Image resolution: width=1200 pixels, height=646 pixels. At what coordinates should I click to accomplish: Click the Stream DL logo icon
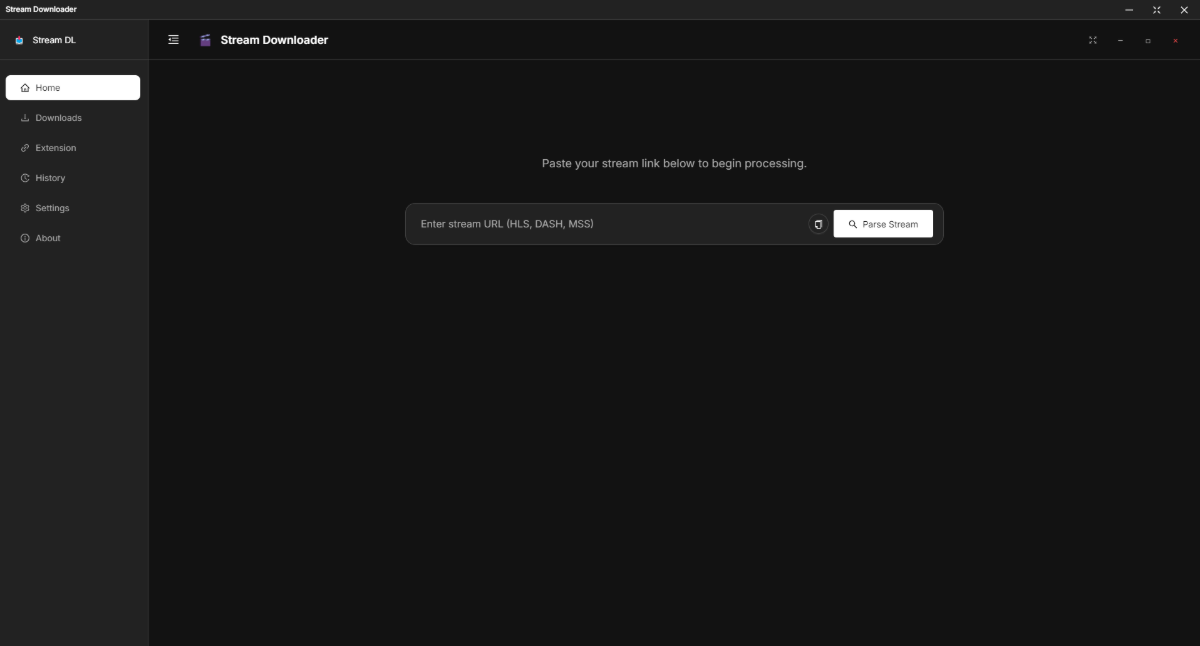coord(19,40)
